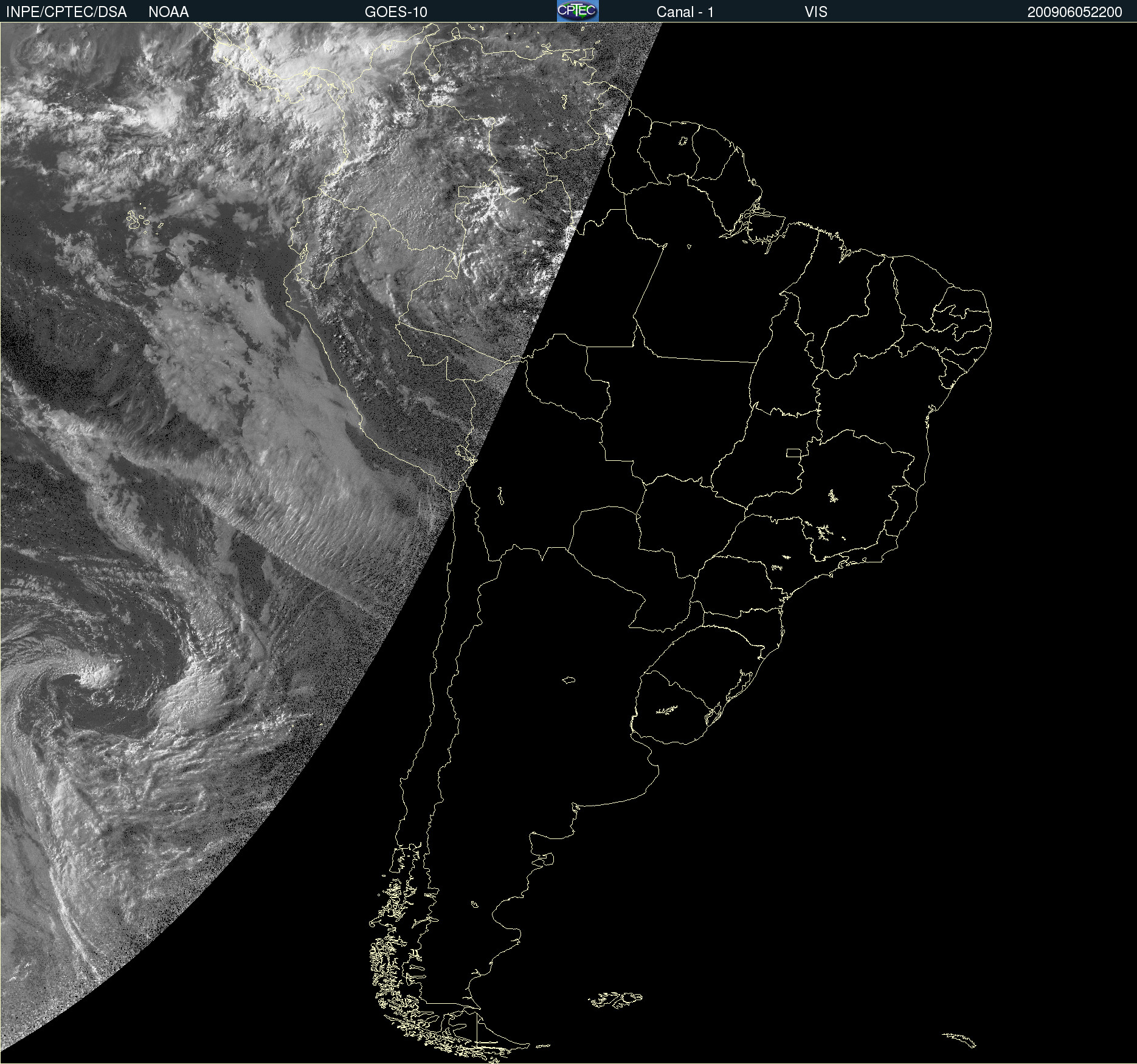Screen dimensions: 1137x1064
Task: Click the INPE/CPTEC/DSA header text
Action: pos(66,12)
